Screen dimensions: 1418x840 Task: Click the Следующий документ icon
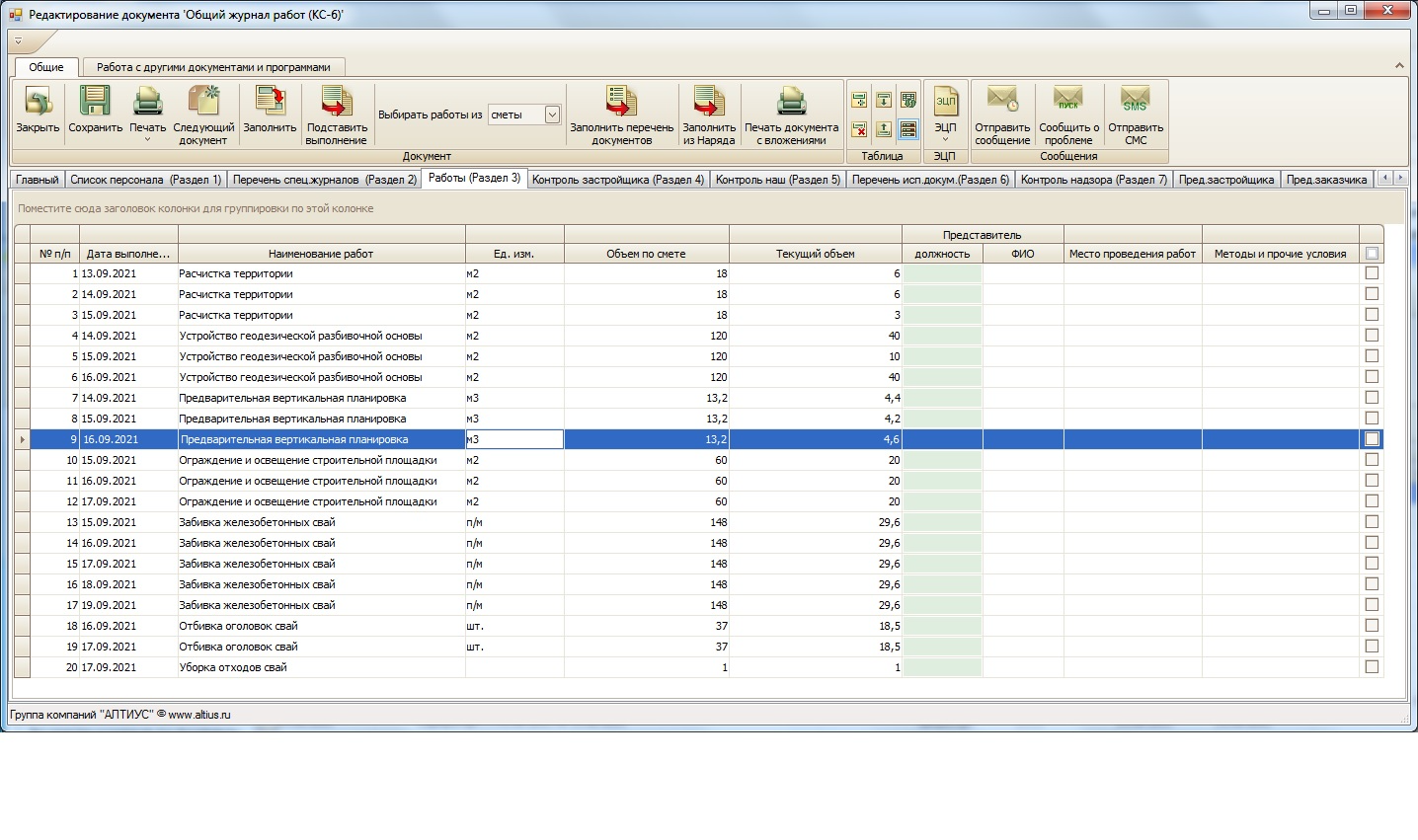point(203,102)
